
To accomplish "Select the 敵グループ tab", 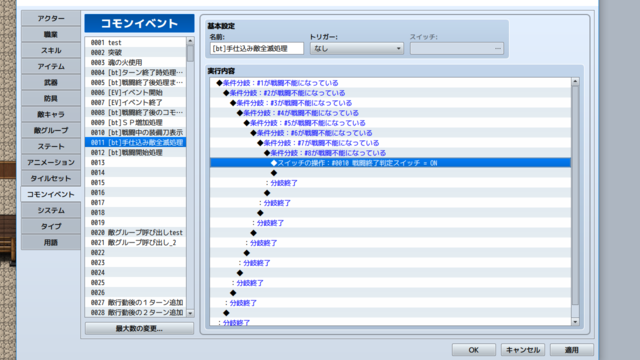I will coord(51,130).
